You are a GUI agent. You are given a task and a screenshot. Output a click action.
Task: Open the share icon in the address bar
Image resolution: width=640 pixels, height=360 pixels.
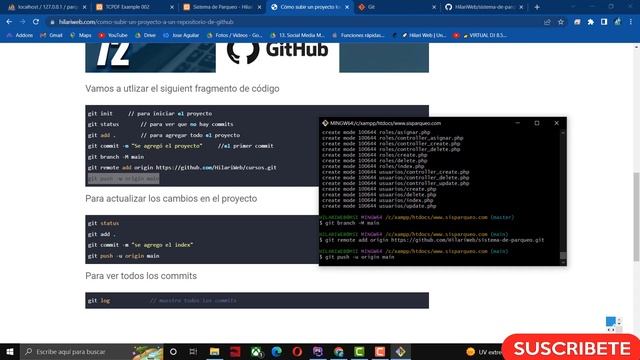pyautogui.click(x=547, y=22)
